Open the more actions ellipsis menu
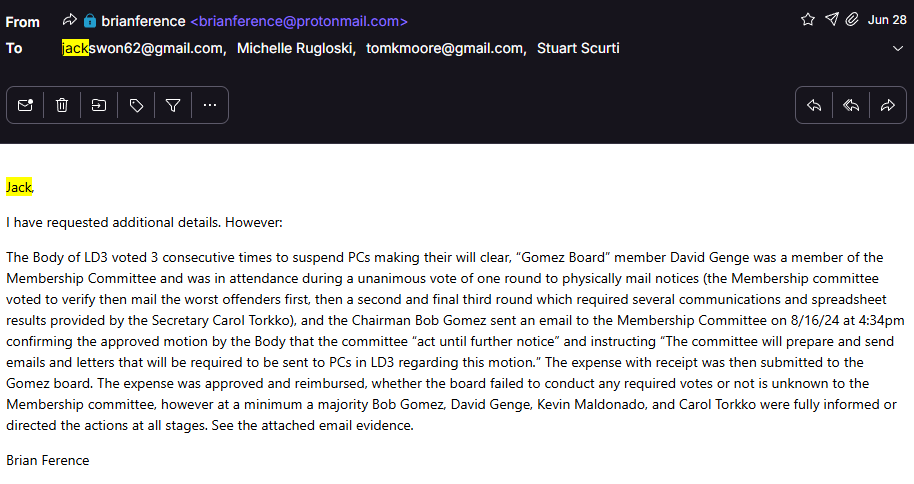Image resolution: width=914 pixels, height=484 pixels. click(x=210, y=105)
